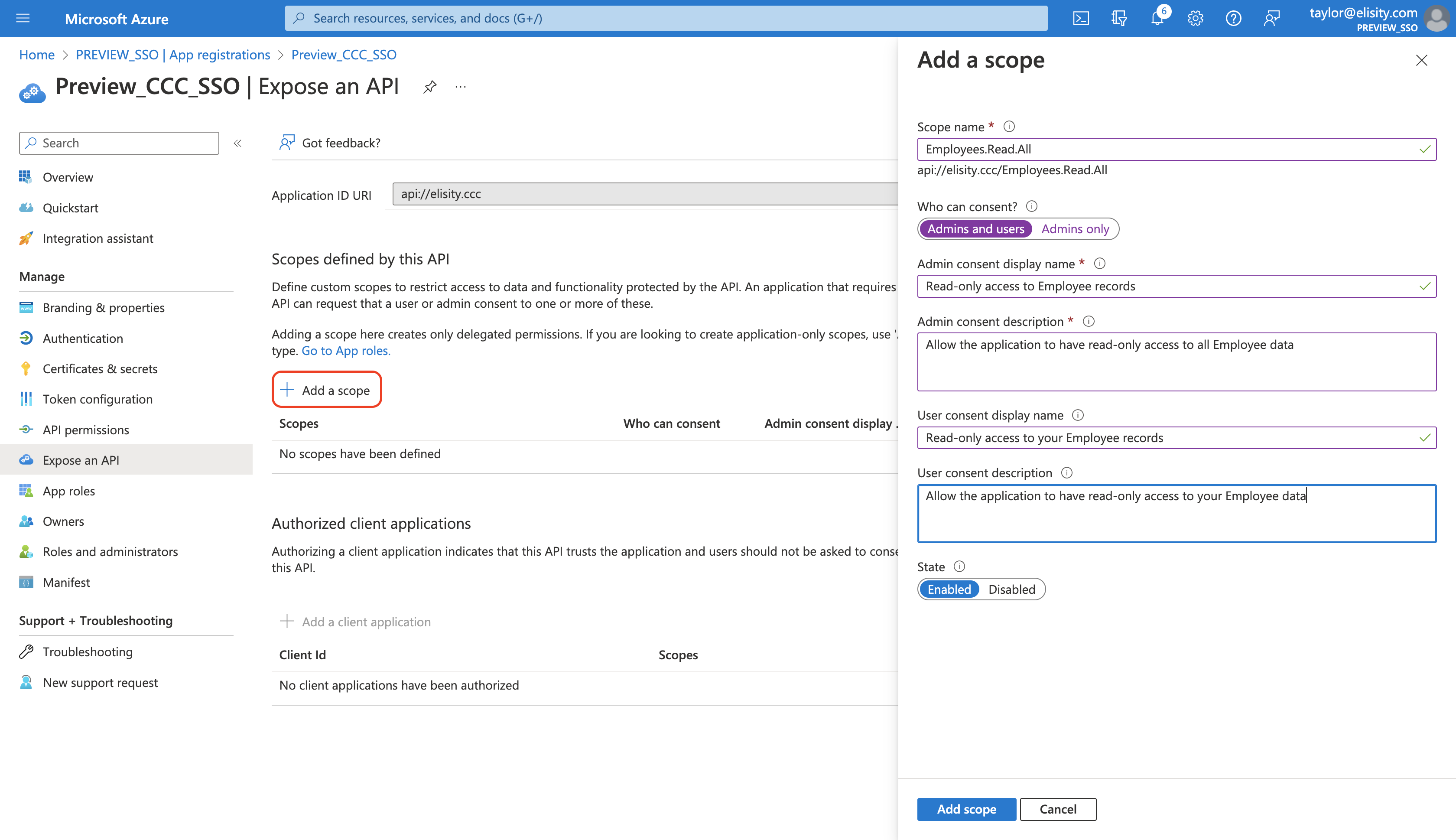Show info for Admin consent description
1456x840 pixels.
tap(1089, 321)
